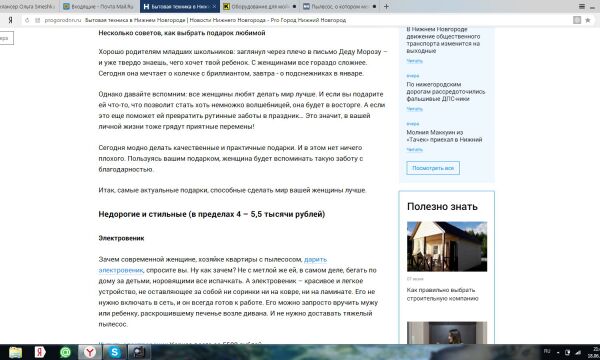Switch to the first tab 'Ольга'
This screenshot has height=360, width=600.
[29, 7]
